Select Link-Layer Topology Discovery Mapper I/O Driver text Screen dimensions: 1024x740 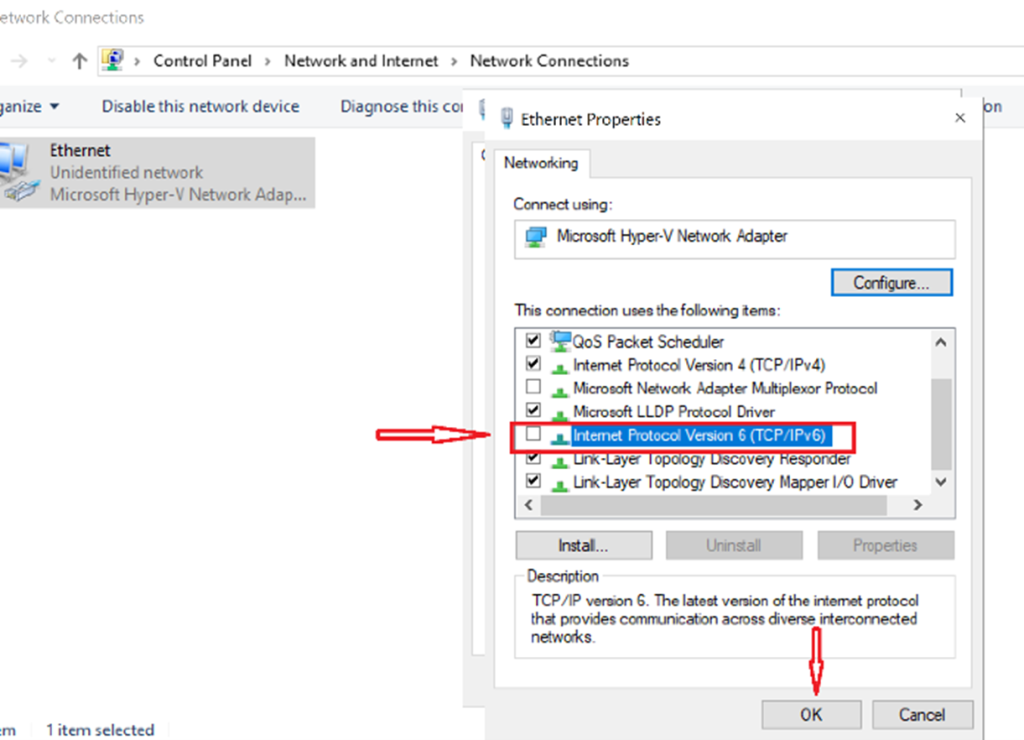click(735, 483)
